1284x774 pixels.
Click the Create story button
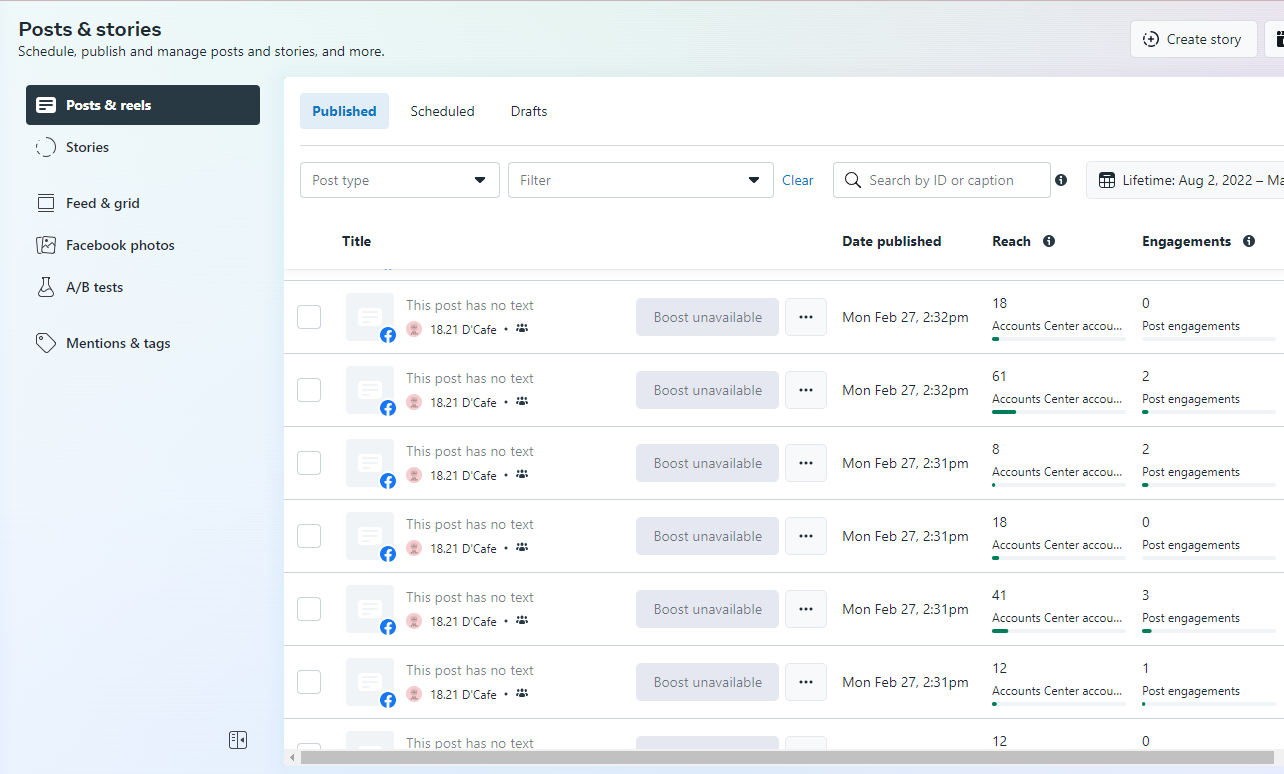[1193, 39]
